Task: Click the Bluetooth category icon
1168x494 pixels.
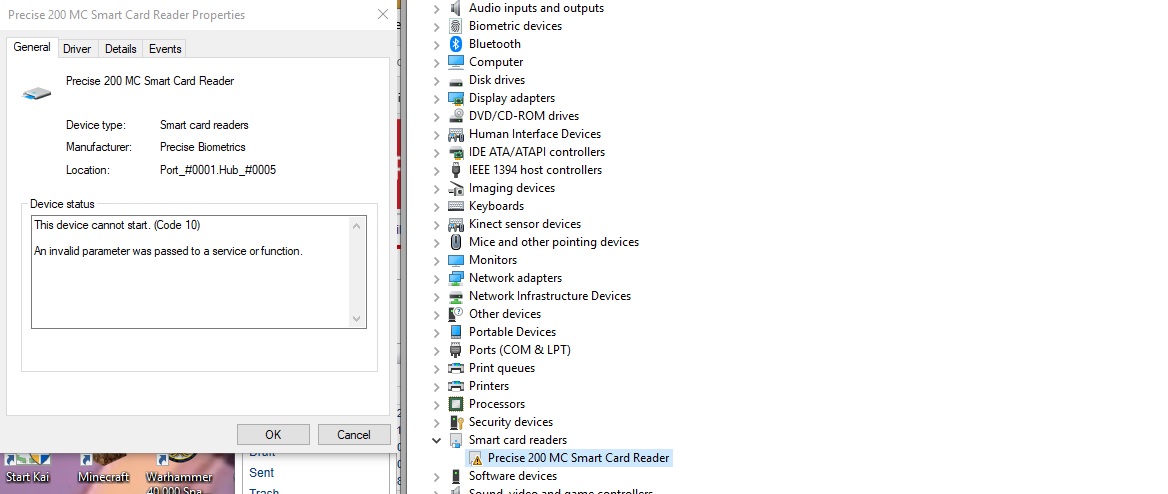Action: tap(456, 44)
